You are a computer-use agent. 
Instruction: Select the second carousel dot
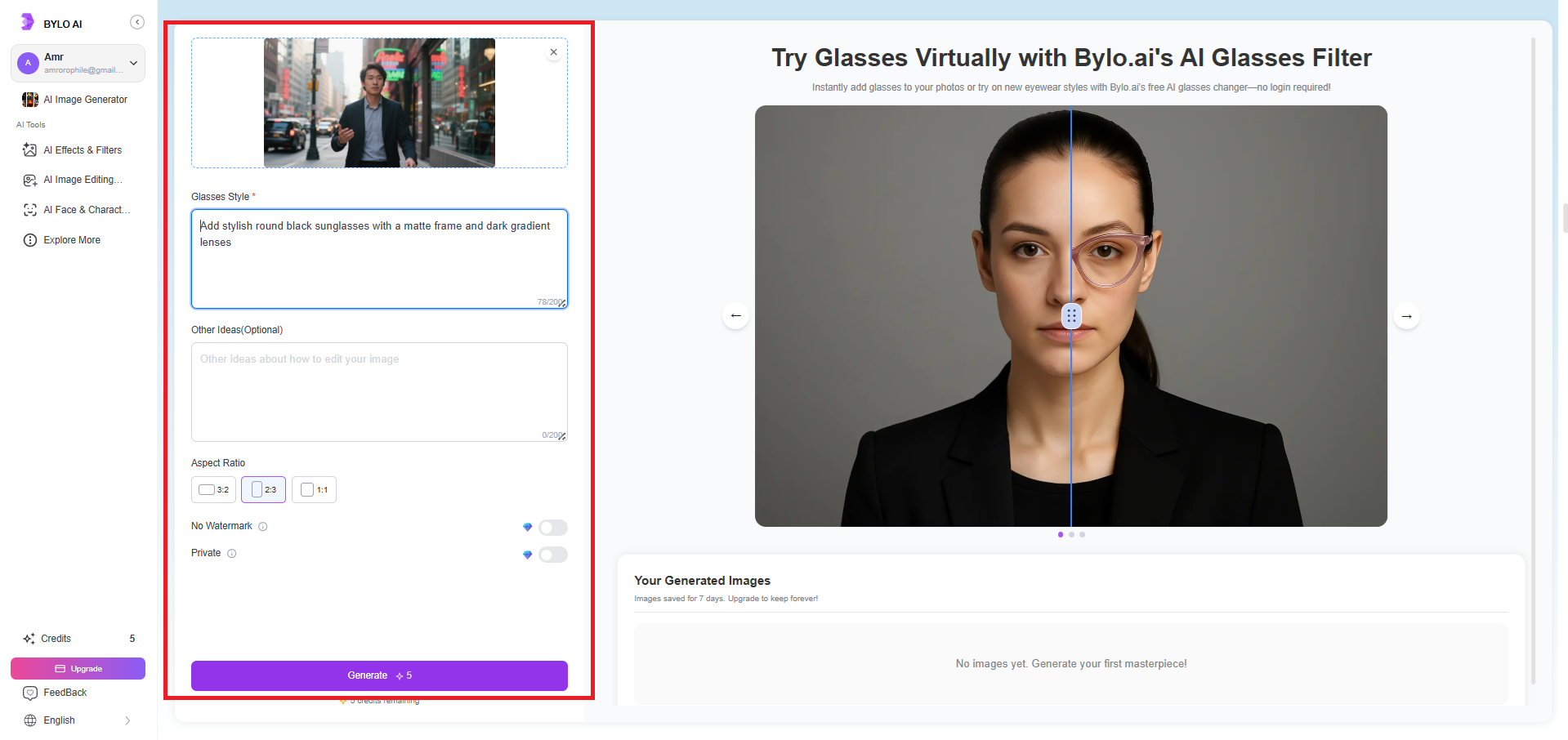tap(1071, 535)
